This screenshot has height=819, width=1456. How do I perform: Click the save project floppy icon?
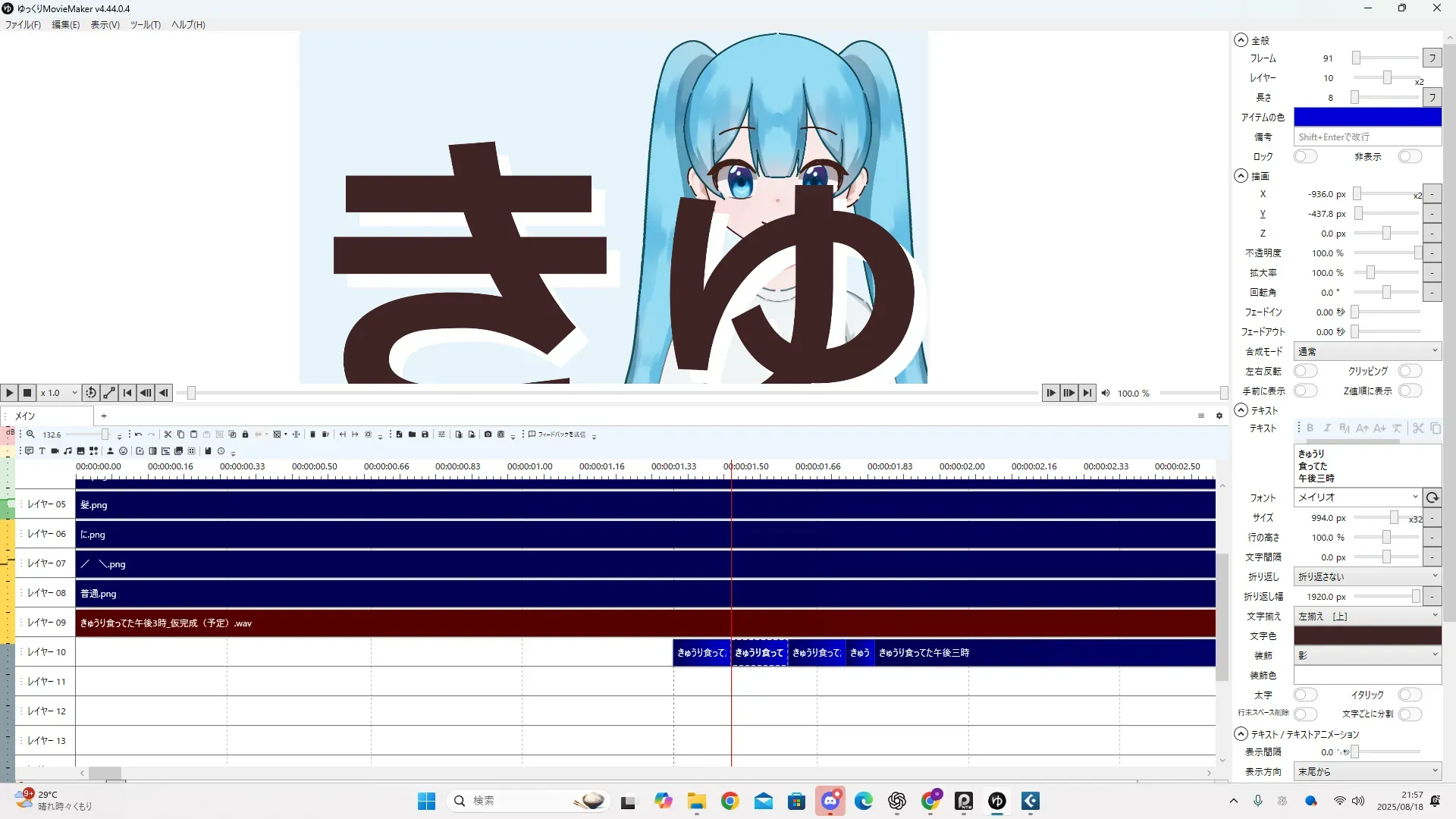point(425,435)
